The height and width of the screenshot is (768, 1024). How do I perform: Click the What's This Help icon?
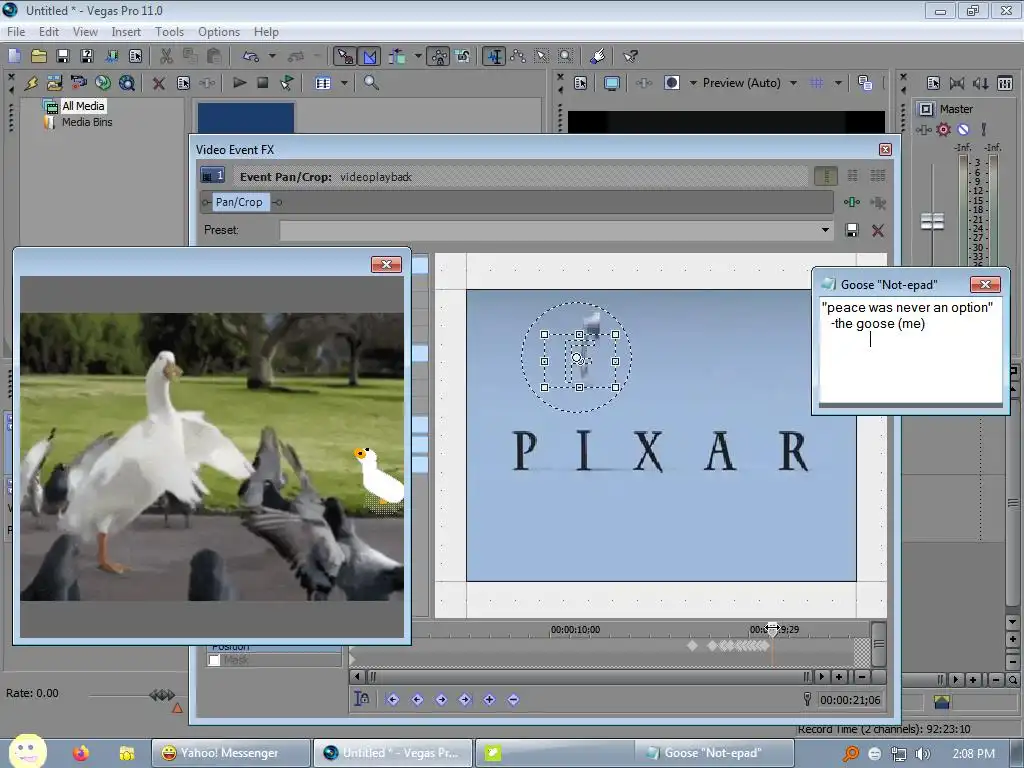[x=630, y=56]
